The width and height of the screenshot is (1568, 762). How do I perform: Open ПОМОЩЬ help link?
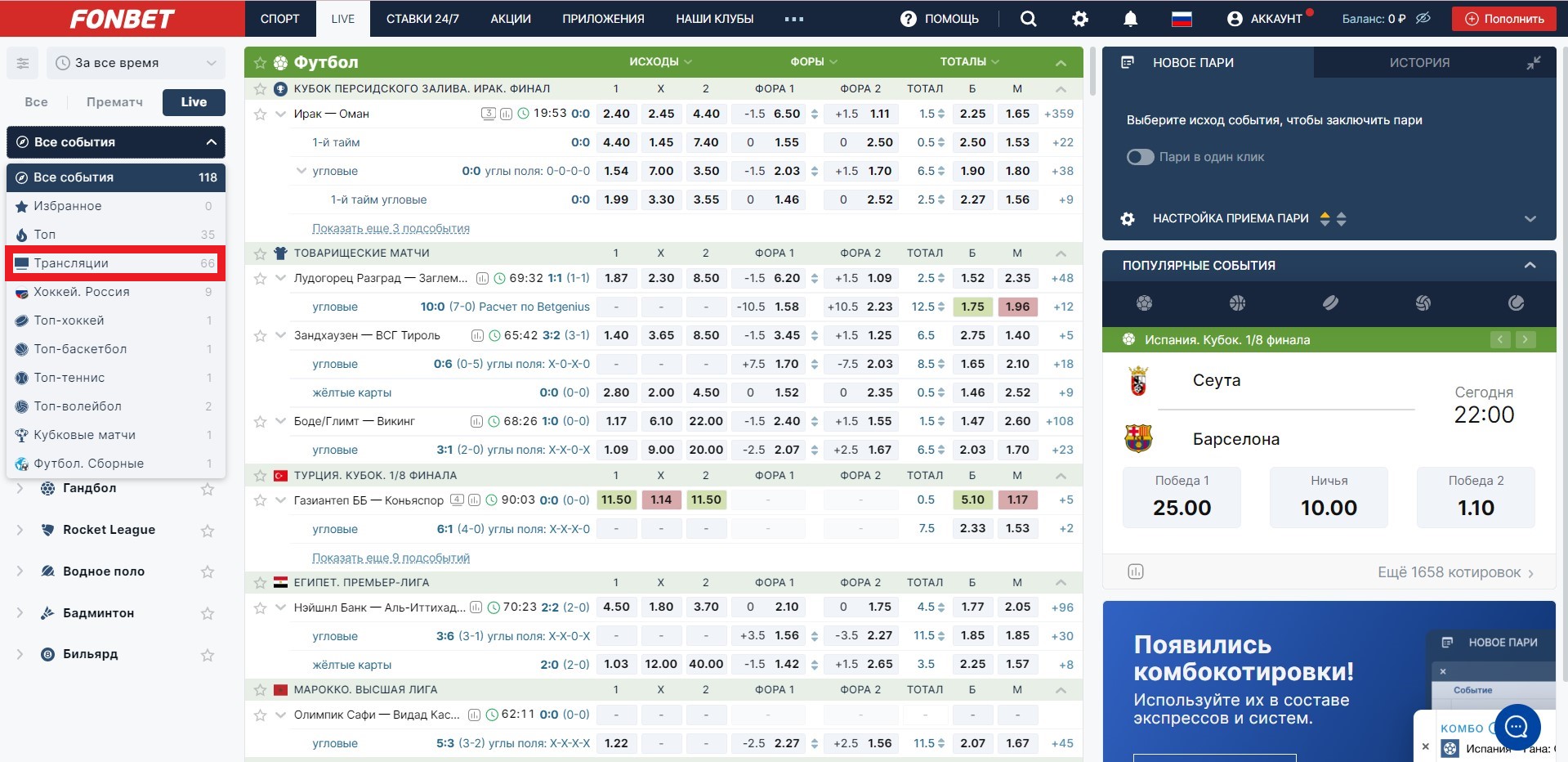[x=940, y=19]
